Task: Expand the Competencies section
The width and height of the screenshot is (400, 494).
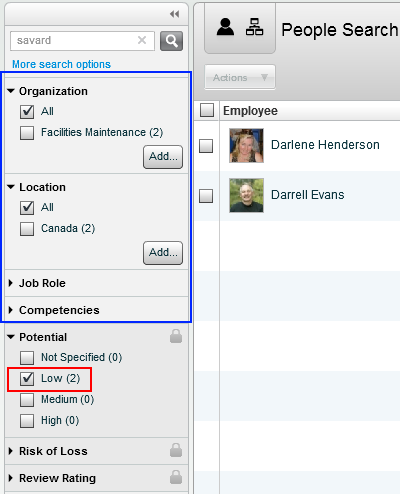Action: point(11,310)
